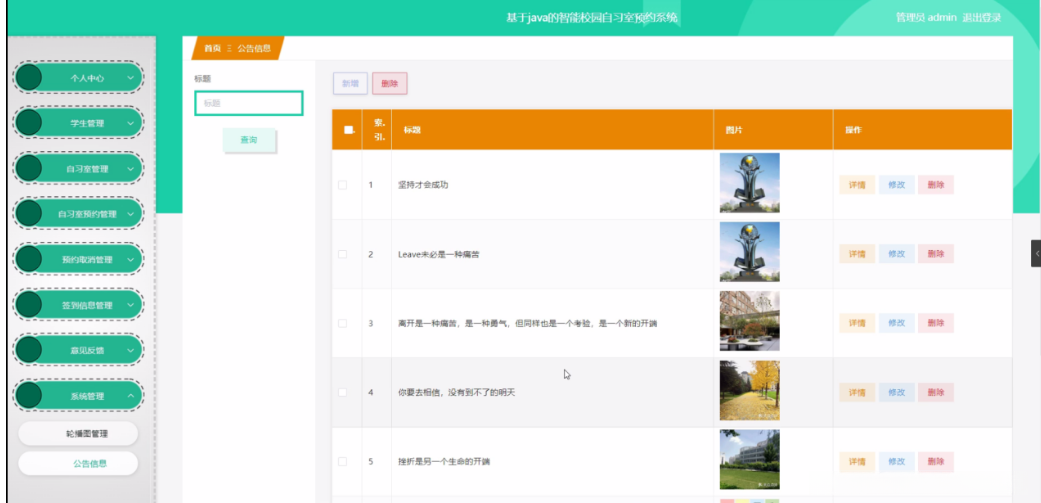Viewport: 1041px width, 503px height.
Task: Open the sculpture thumbnail in row 1
Action: tap(749, 183)
